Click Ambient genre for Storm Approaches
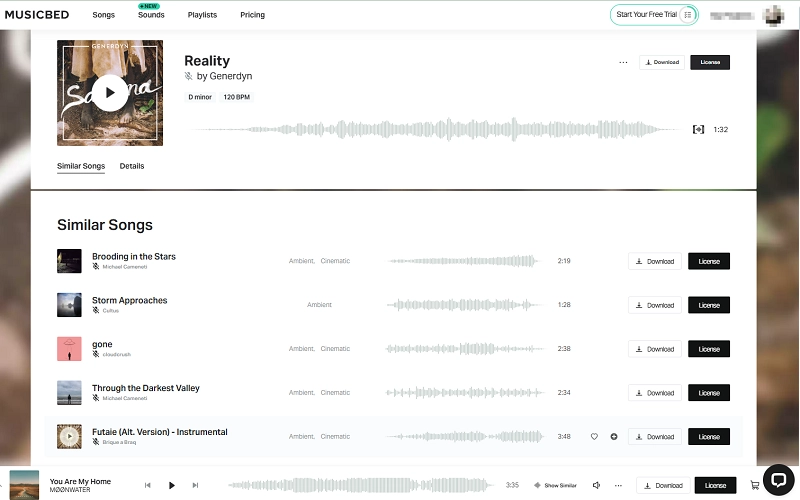The width and height of the screenshot is (800, 500). click(319, 305)
